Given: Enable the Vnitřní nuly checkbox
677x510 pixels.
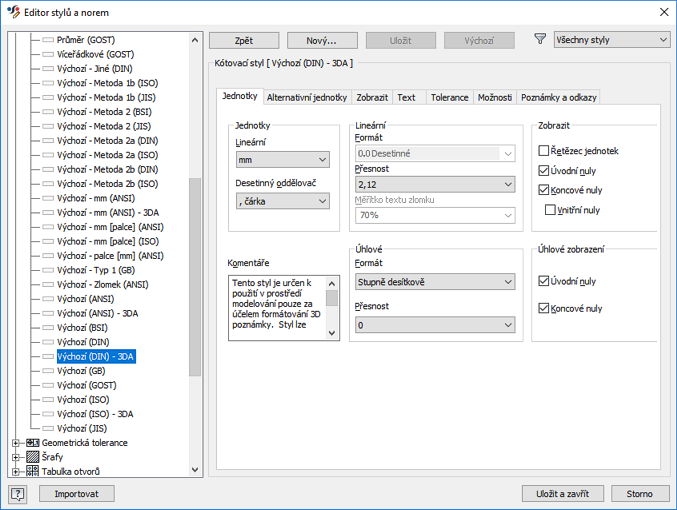Looking at the screenshot, I should [x=550, y=210].
